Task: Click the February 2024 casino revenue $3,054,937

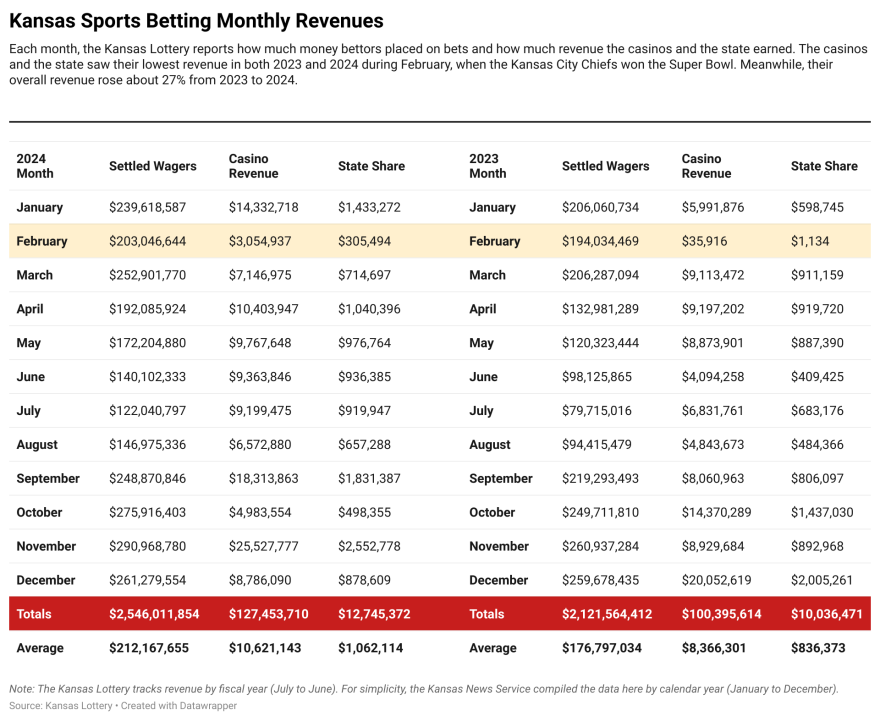Action: point(264,241)
